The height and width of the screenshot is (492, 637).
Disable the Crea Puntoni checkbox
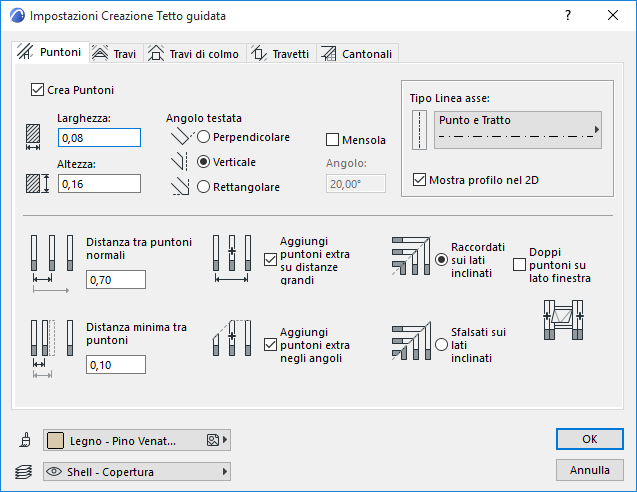coord(39,90)
